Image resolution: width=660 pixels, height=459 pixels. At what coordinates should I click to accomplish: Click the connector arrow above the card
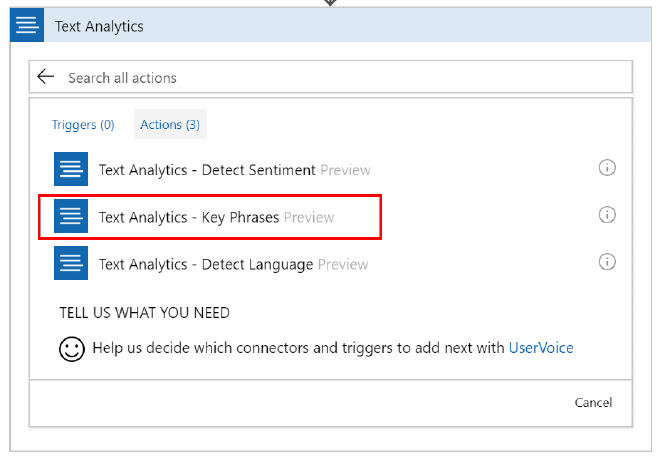point(330,3)
